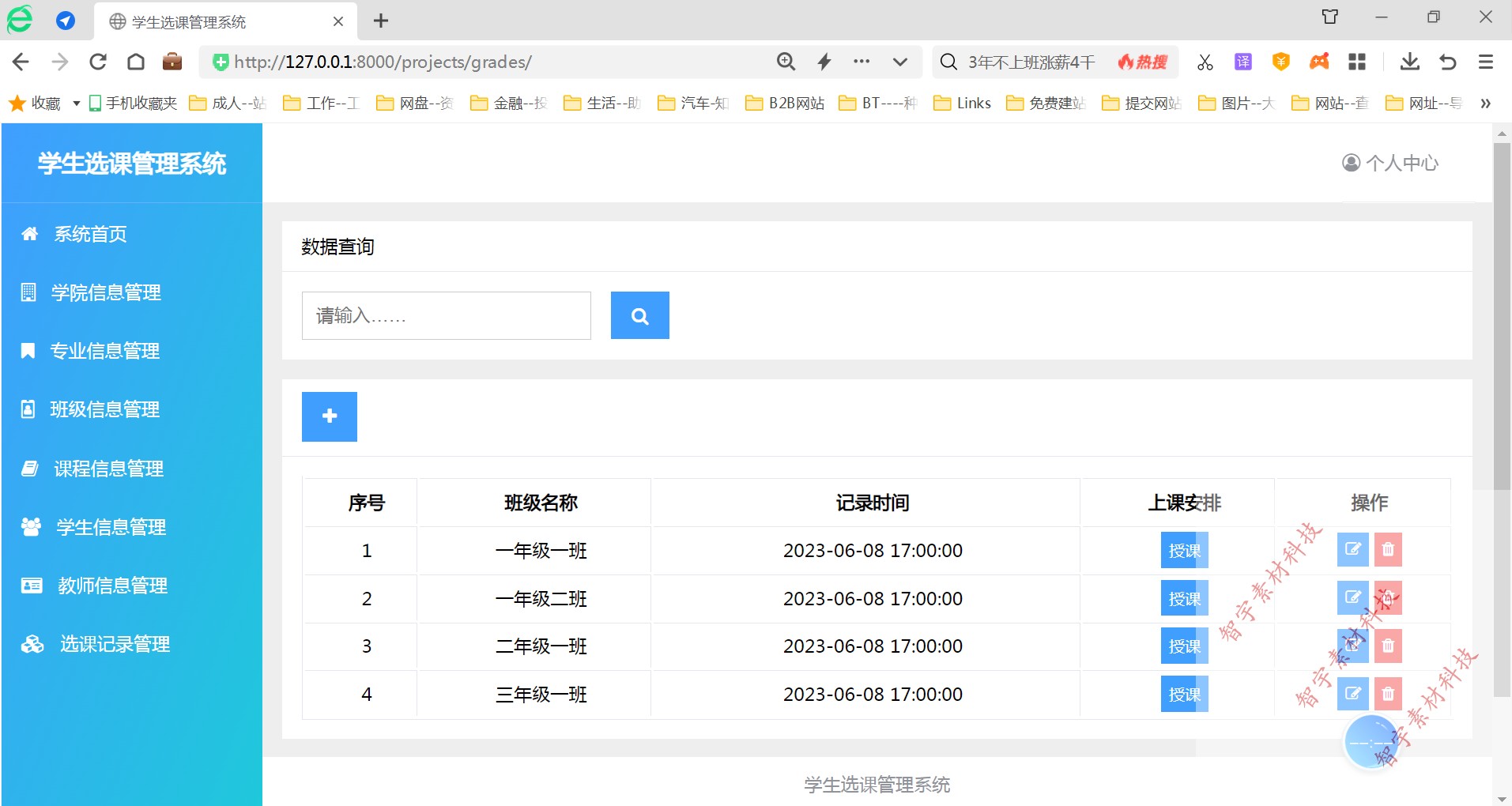
Task: Click the download icon in browser toolbar
Action: pyautogui.click(x=1409, y=62)
